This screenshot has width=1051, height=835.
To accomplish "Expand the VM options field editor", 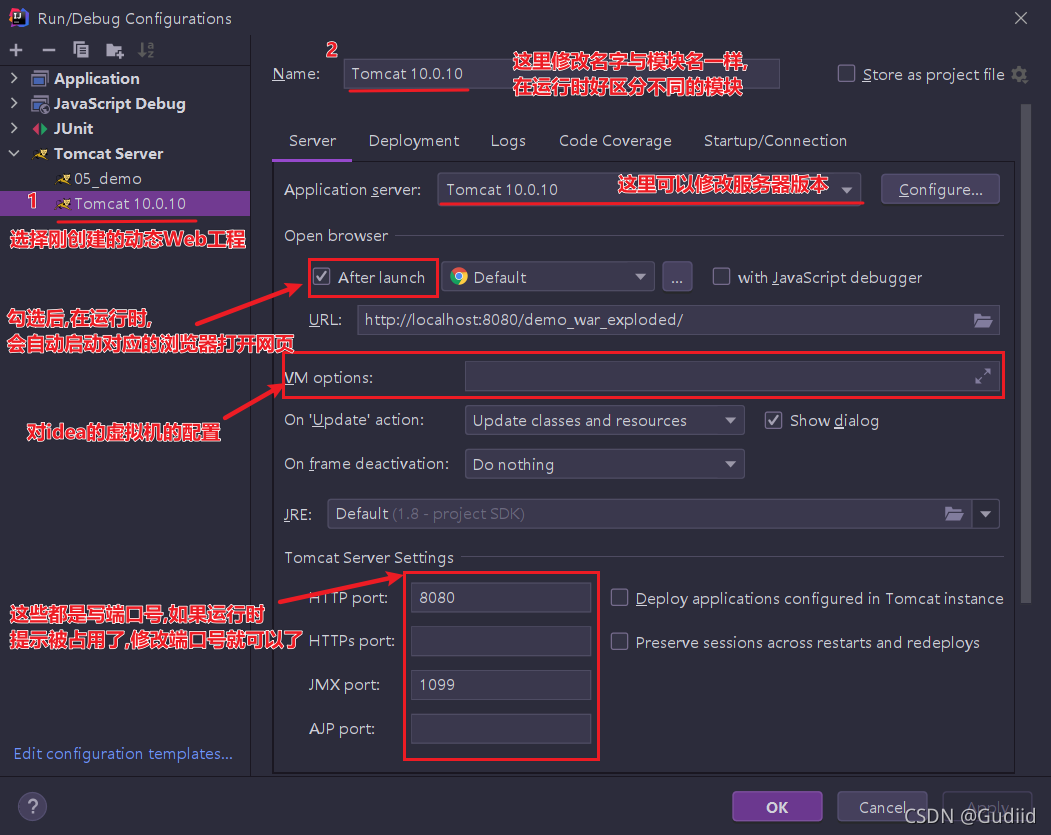I will click(x=983, y=377).
